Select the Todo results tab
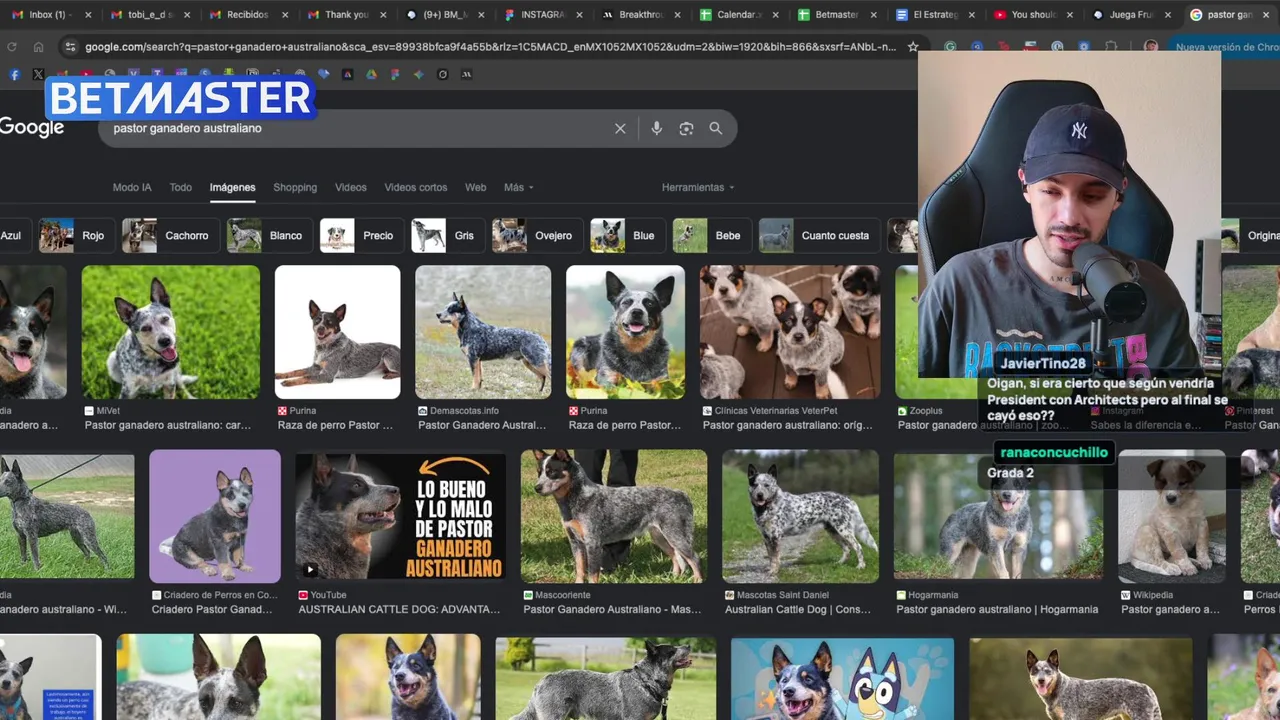This screenshot has width=1280, height=720. coord(181,187)
